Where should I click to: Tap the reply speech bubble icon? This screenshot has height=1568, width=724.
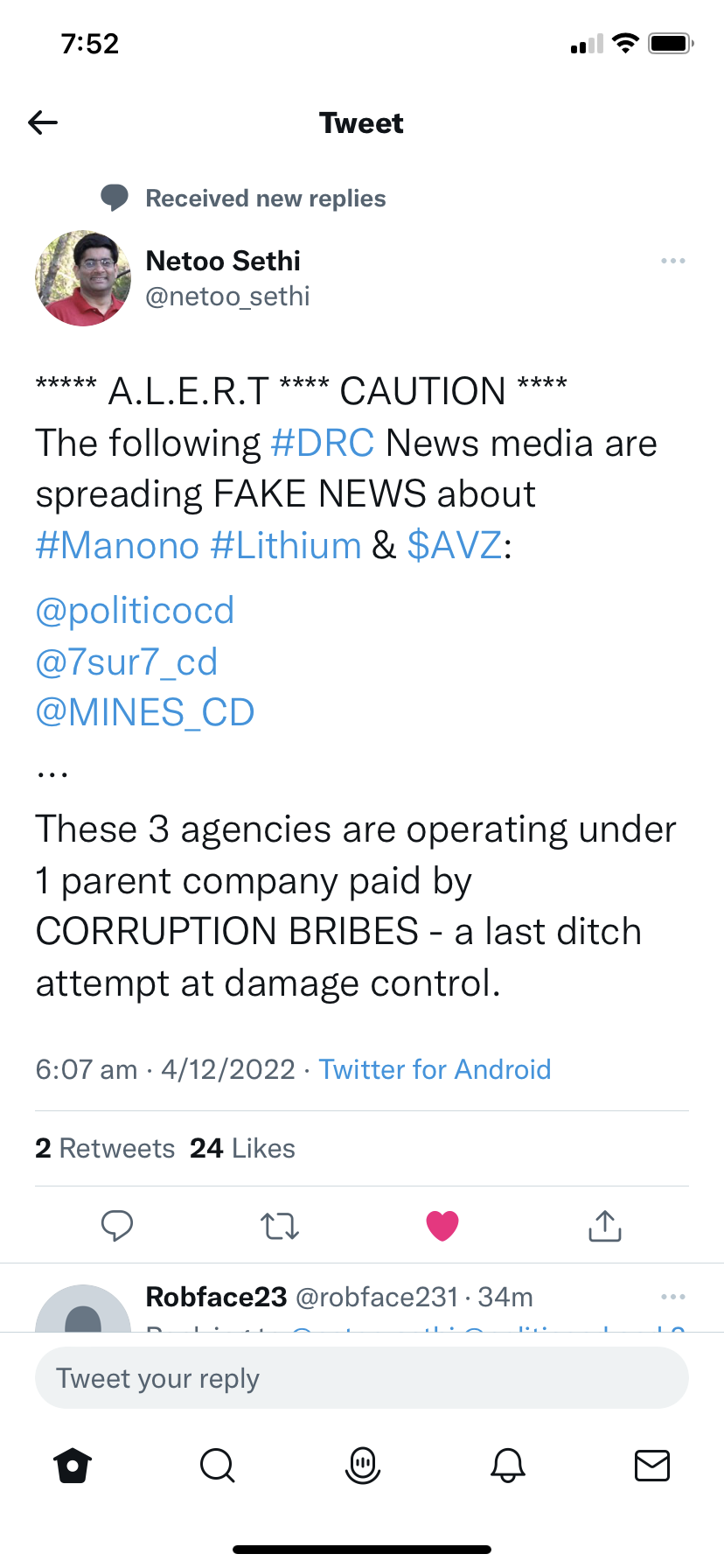pyautogui.click(x=116, y=1226)
